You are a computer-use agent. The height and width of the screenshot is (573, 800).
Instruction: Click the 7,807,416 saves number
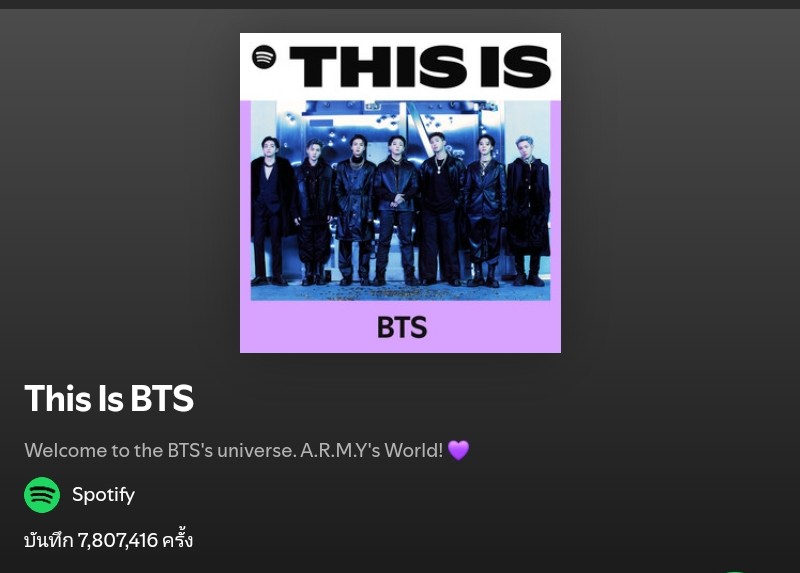pyautogui.click(x=117, y=540)
